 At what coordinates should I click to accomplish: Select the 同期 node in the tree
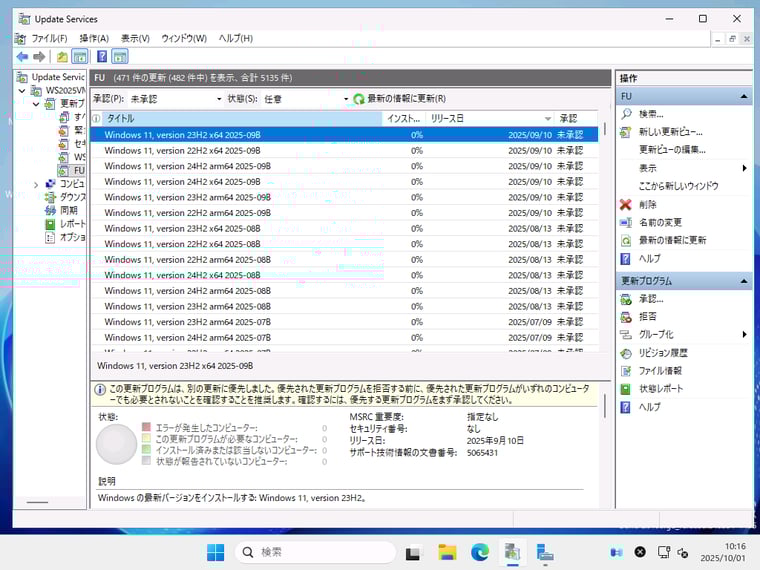pos(68,211)
